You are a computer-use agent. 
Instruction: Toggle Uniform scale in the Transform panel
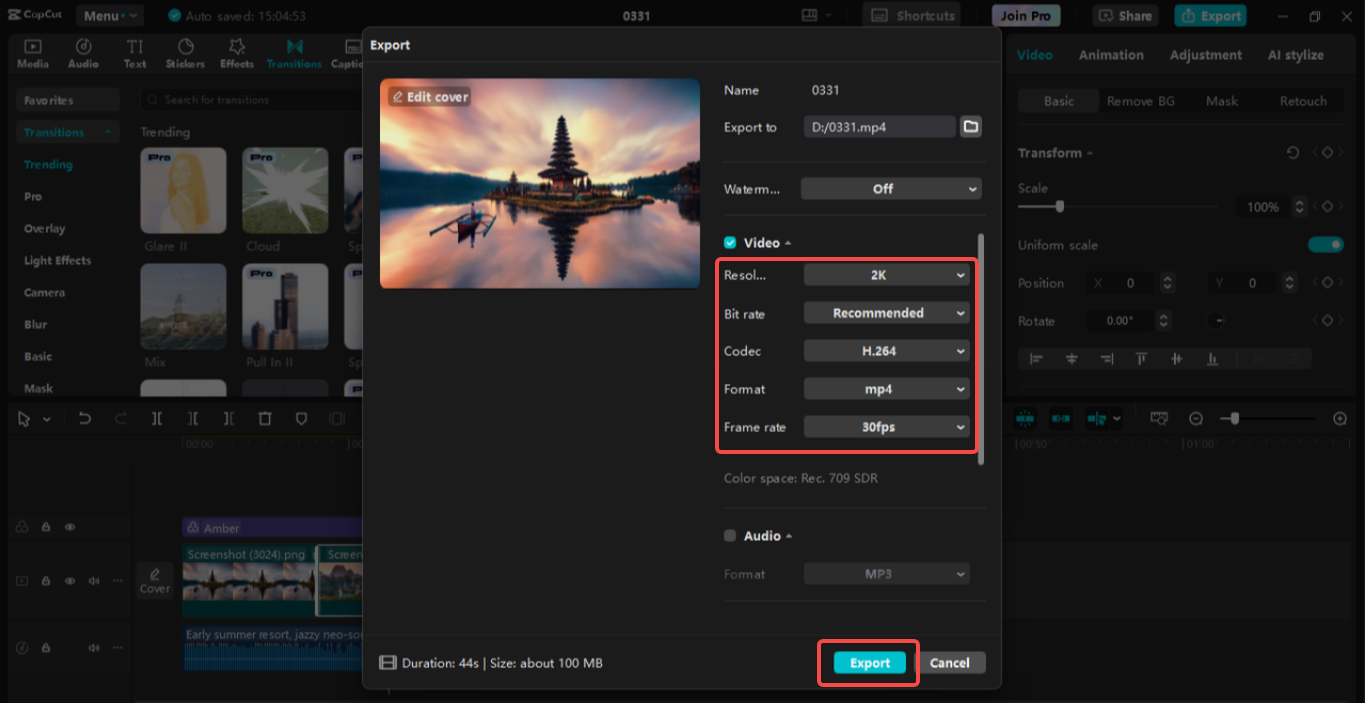click(x=1325, y=244)
